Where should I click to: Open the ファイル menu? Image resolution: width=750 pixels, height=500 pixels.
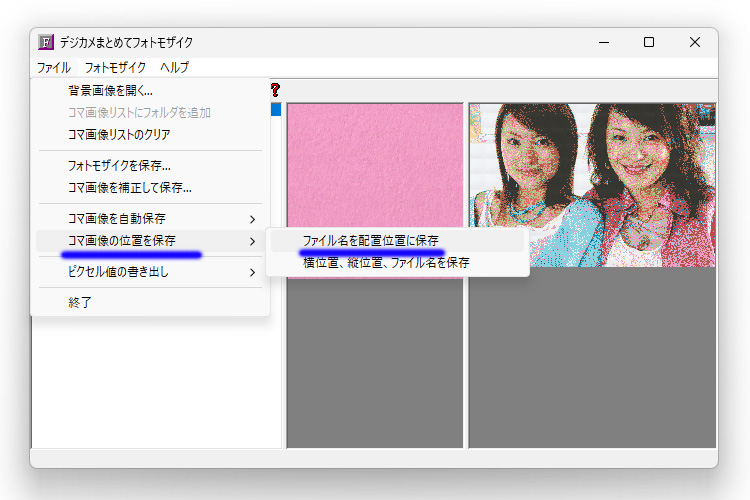pyautogui.click(x=54, y=68)
